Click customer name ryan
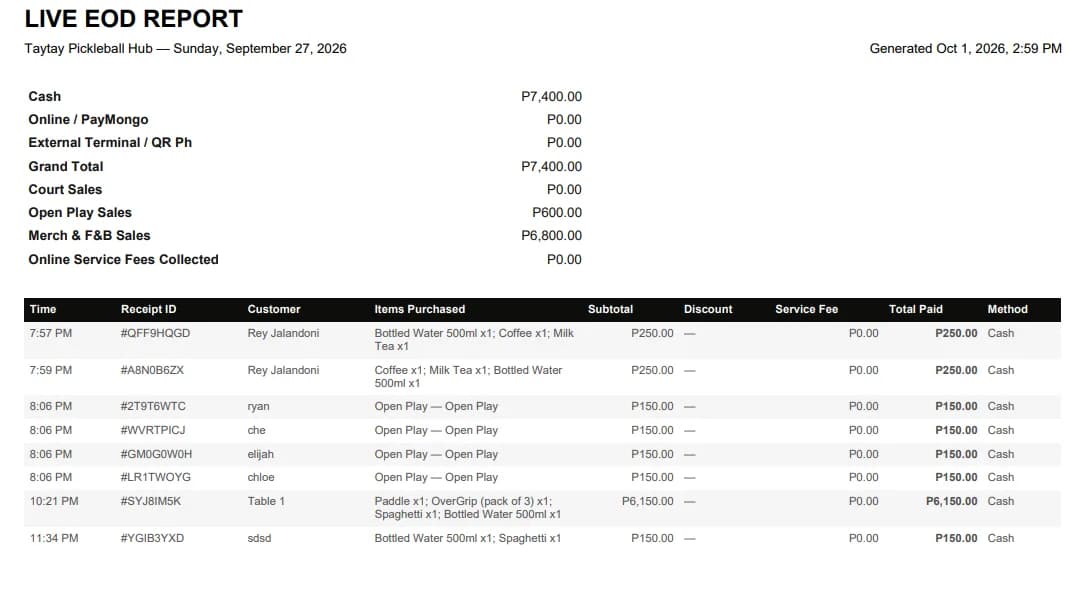 coord(259,407)
